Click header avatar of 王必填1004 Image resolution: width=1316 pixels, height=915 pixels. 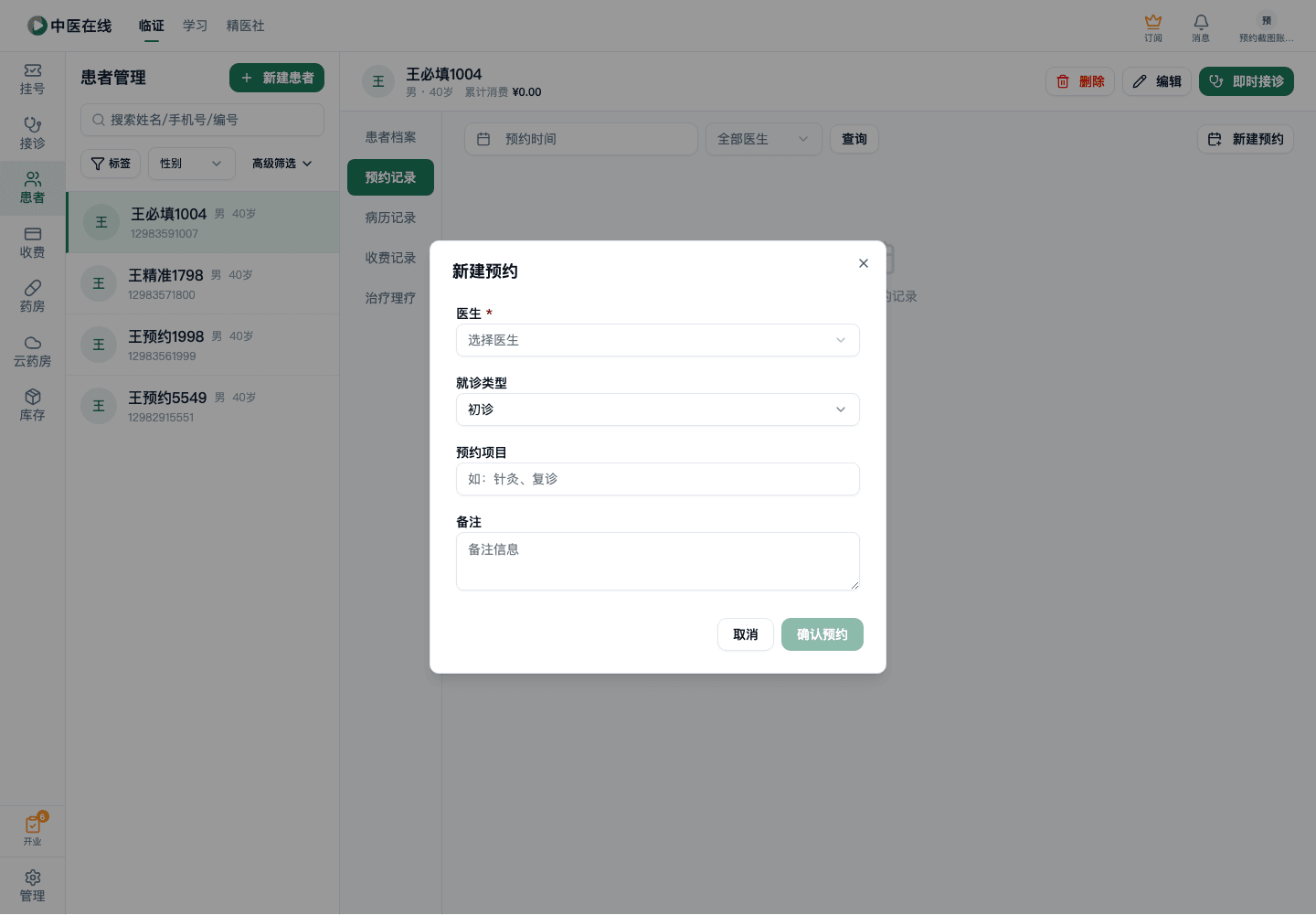click(378, 81)
